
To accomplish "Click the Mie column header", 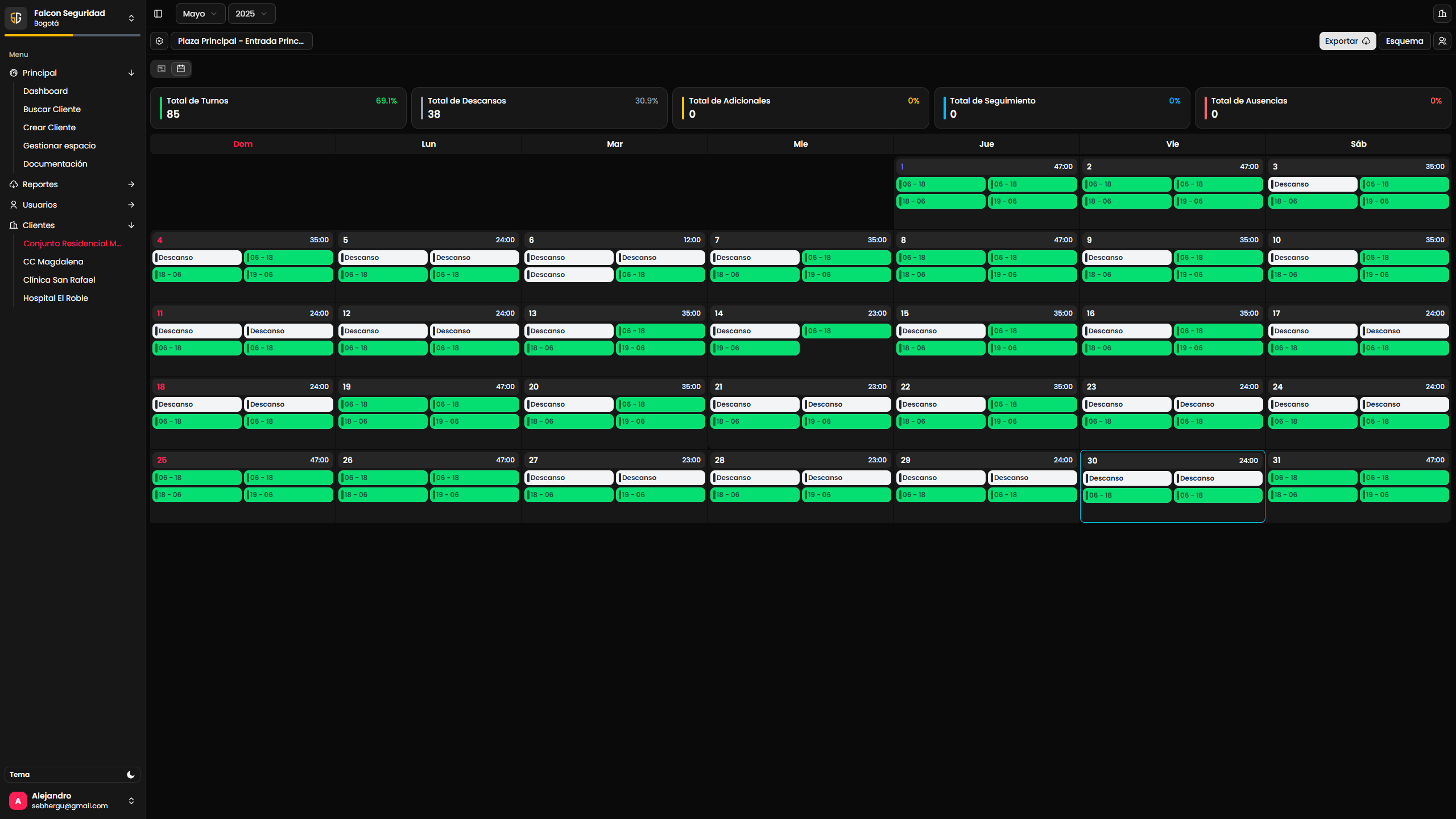I will click(800, 144).
